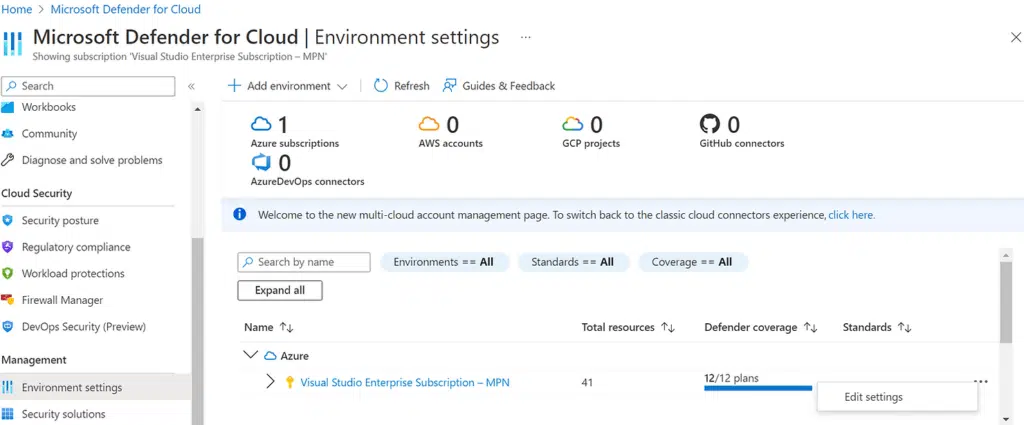Open DevOps Security (Preview) menu item
Viewport: 1024px width, 425px height.
(x=84, y=326)
